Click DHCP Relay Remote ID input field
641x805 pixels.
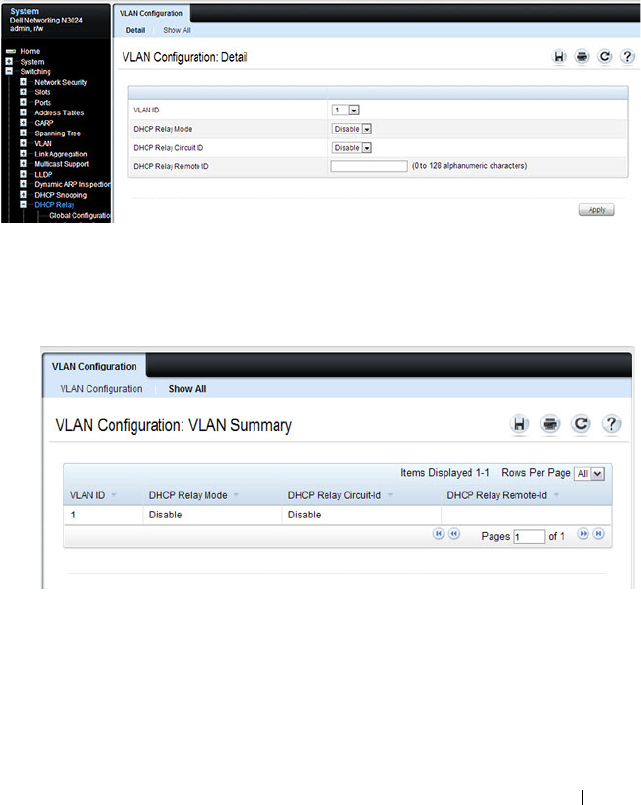(369, 166)
